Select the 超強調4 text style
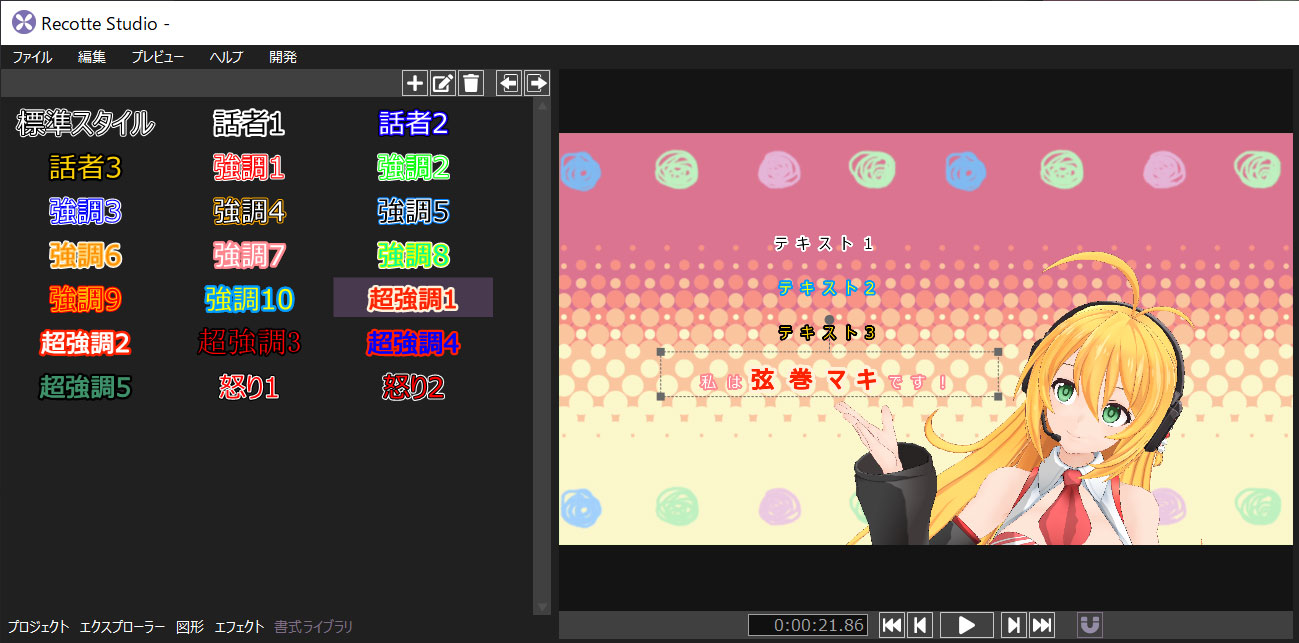1299x643 pixels. (x=413, y=343)
